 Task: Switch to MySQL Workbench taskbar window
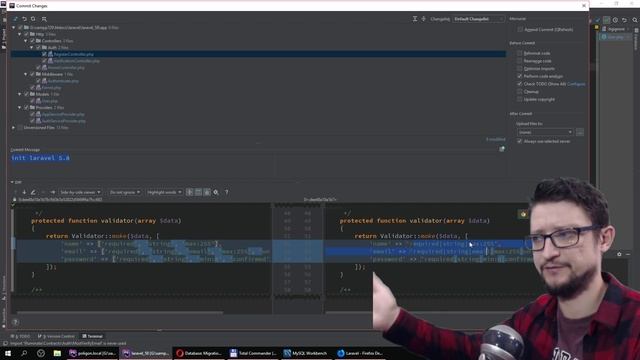306,353
